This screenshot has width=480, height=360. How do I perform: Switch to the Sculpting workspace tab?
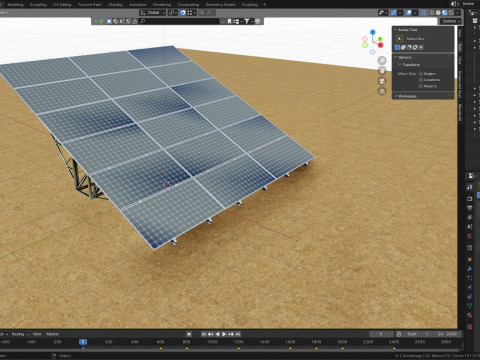38,5
